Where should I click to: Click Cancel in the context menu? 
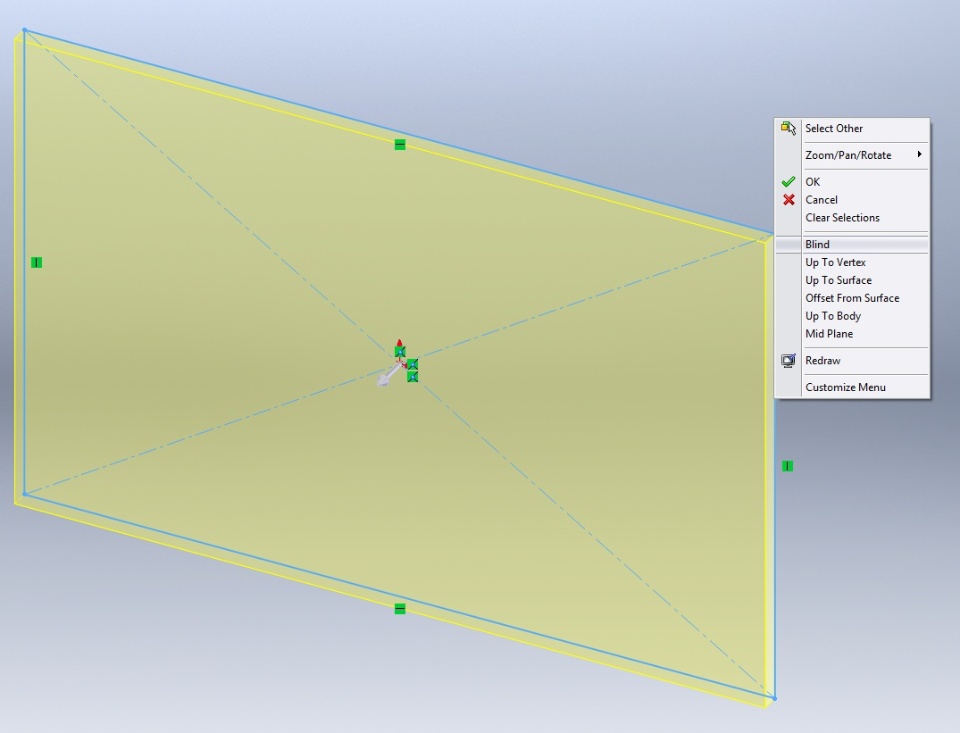(x=852, y=200)
